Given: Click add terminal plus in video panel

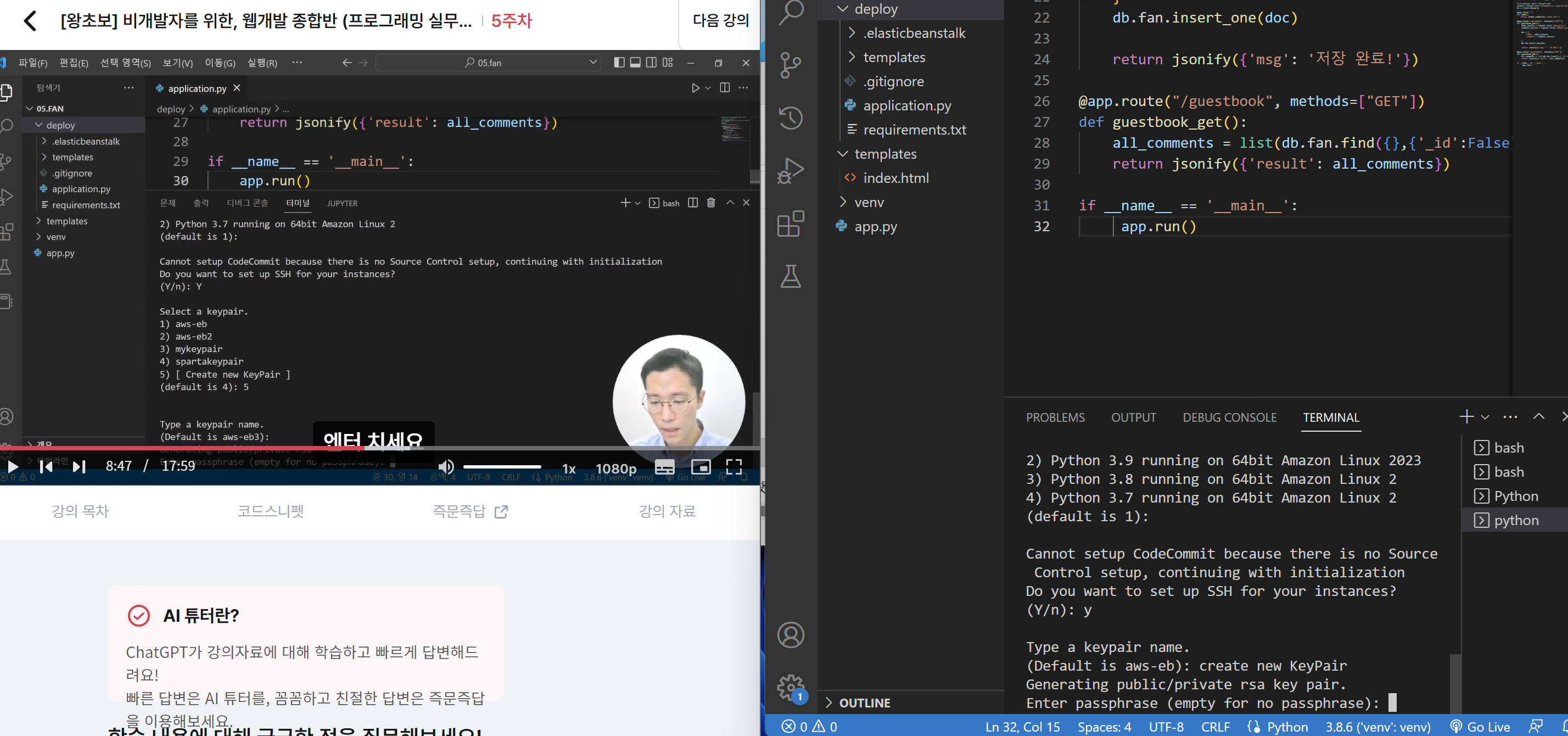Looking at the screenshot, I should [x=625, y=202].
